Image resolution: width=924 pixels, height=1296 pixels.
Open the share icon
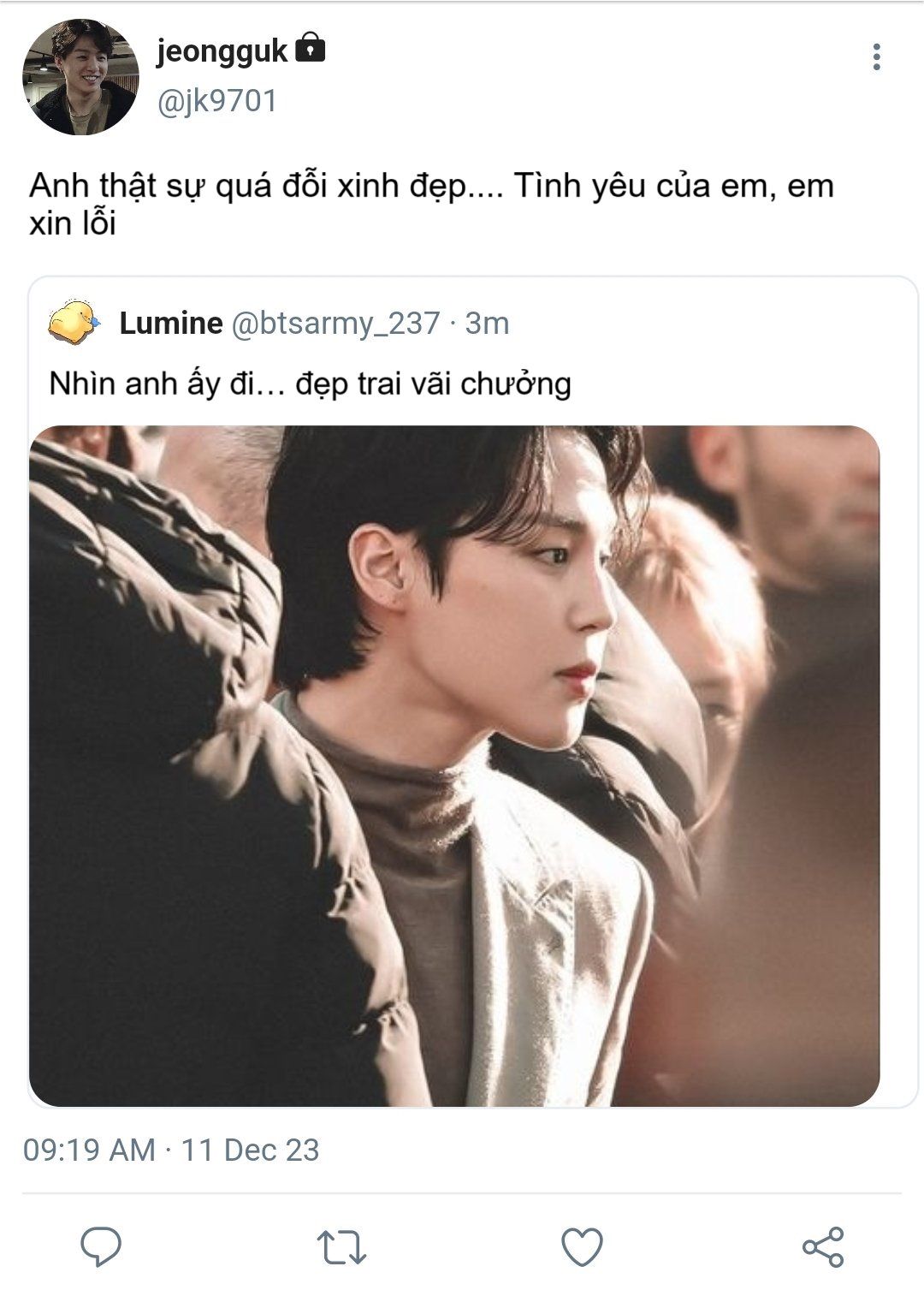coord(823,1246)
